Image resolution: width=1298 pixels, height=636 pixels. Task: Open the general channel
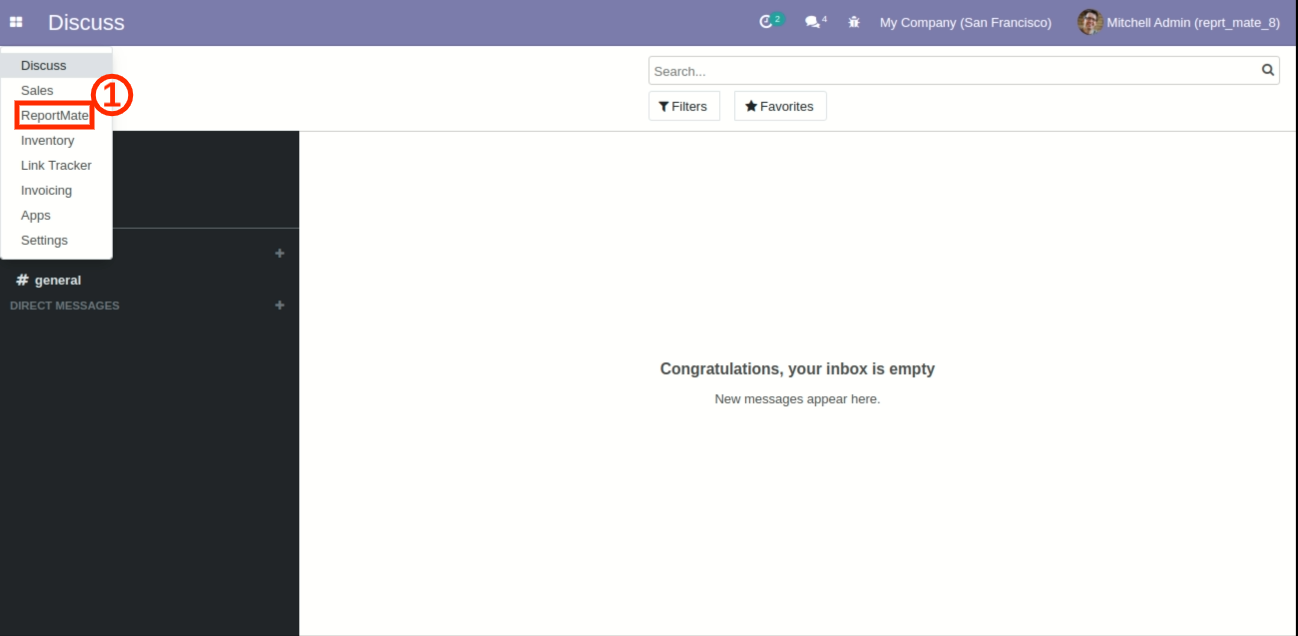click(57, 280)
